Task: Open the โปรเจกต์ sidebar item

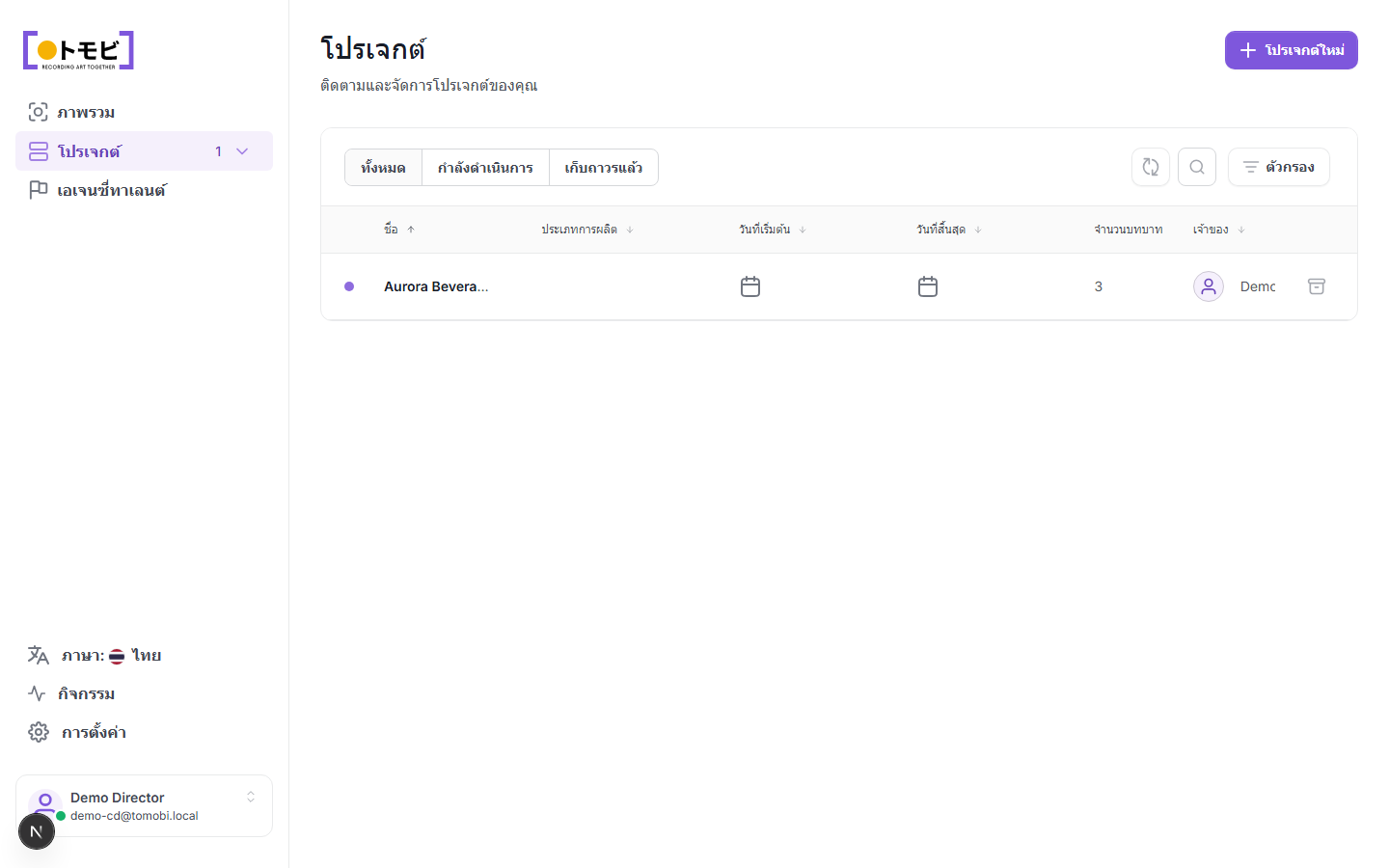Action: [x=144, y=151]
